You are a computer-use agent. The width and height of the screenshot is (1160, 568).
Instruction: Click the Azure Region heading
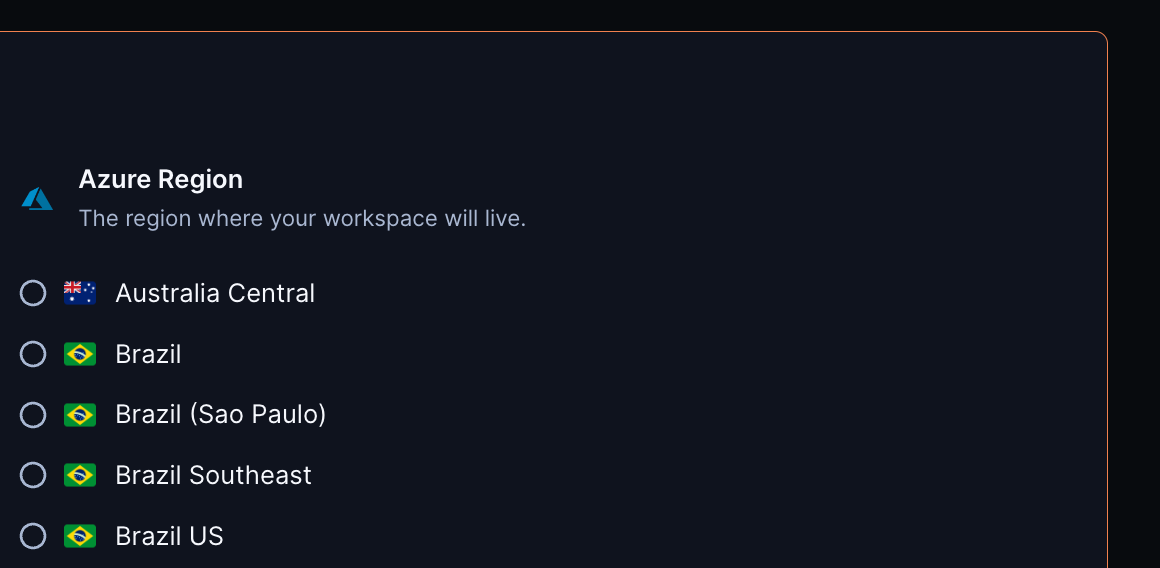pos(161,180)
